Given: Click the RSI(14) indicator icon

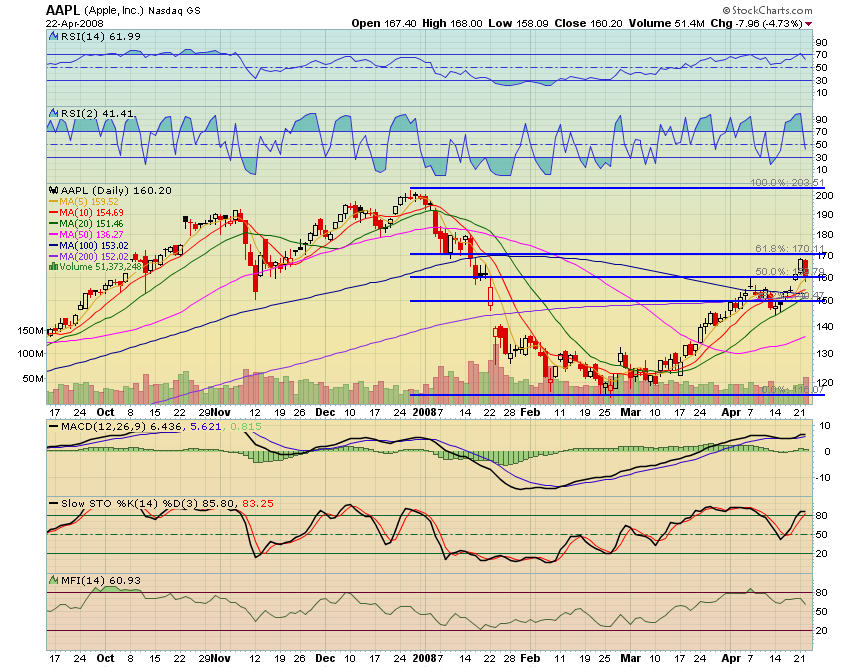Looking at the screenshot, I should click(54, 36).
